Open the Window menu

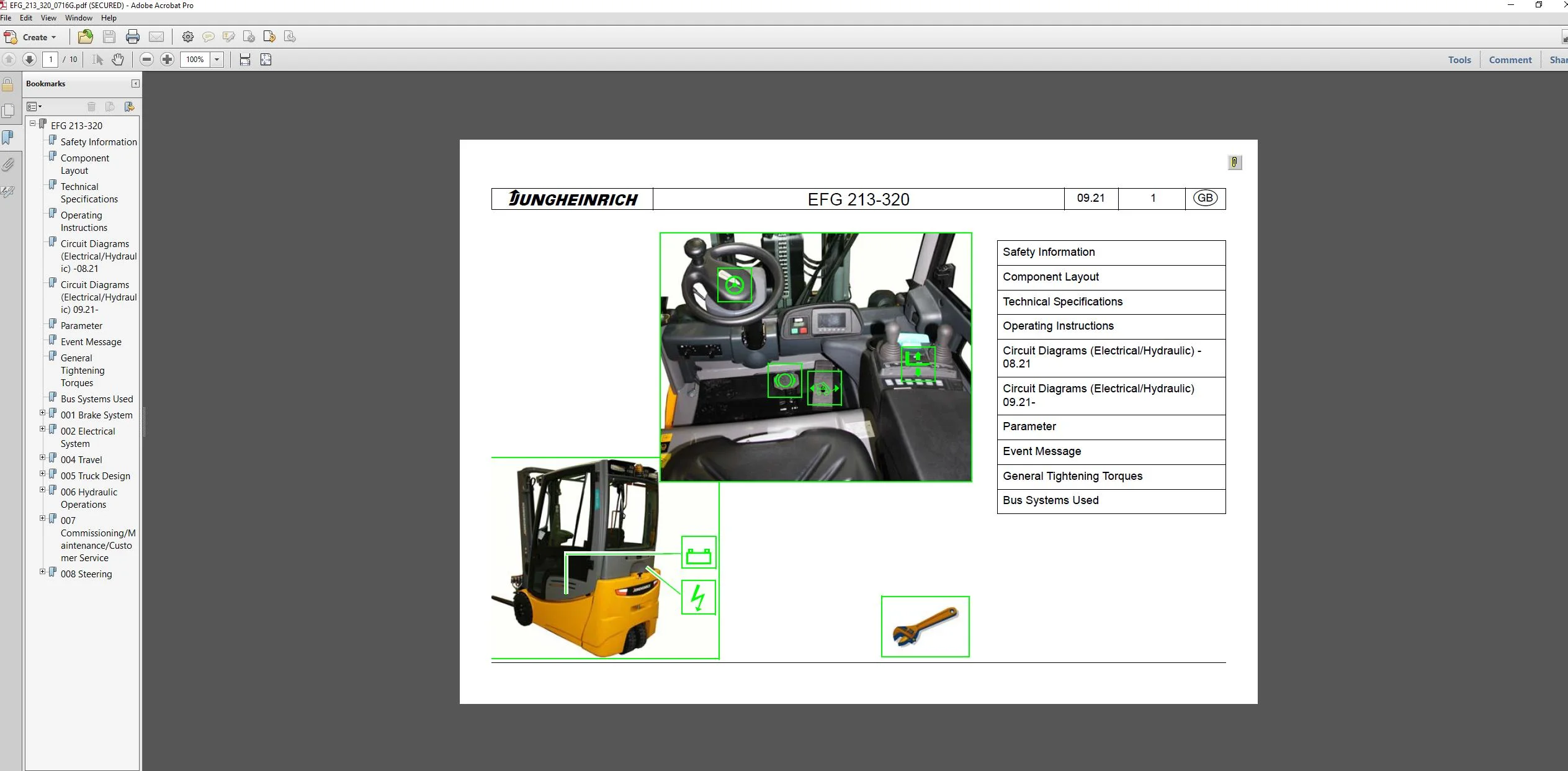79,18
